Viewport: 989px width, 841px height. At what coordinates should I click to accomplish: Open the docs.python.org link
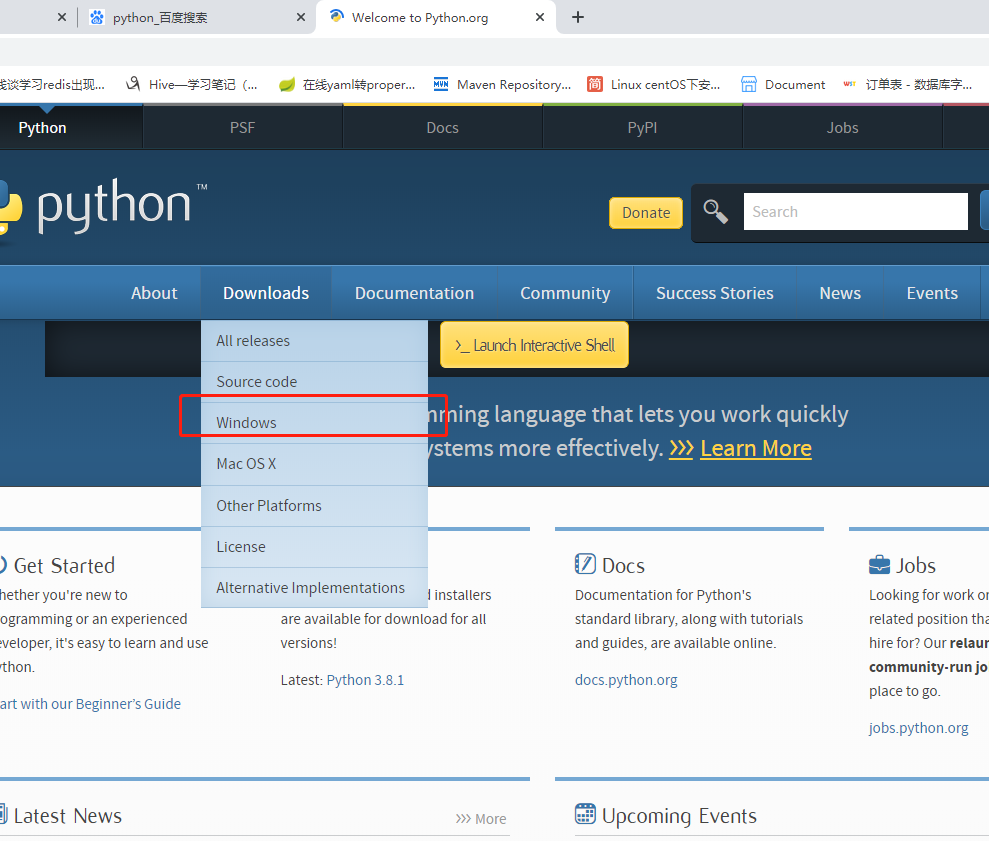click(x=626, y=680)
